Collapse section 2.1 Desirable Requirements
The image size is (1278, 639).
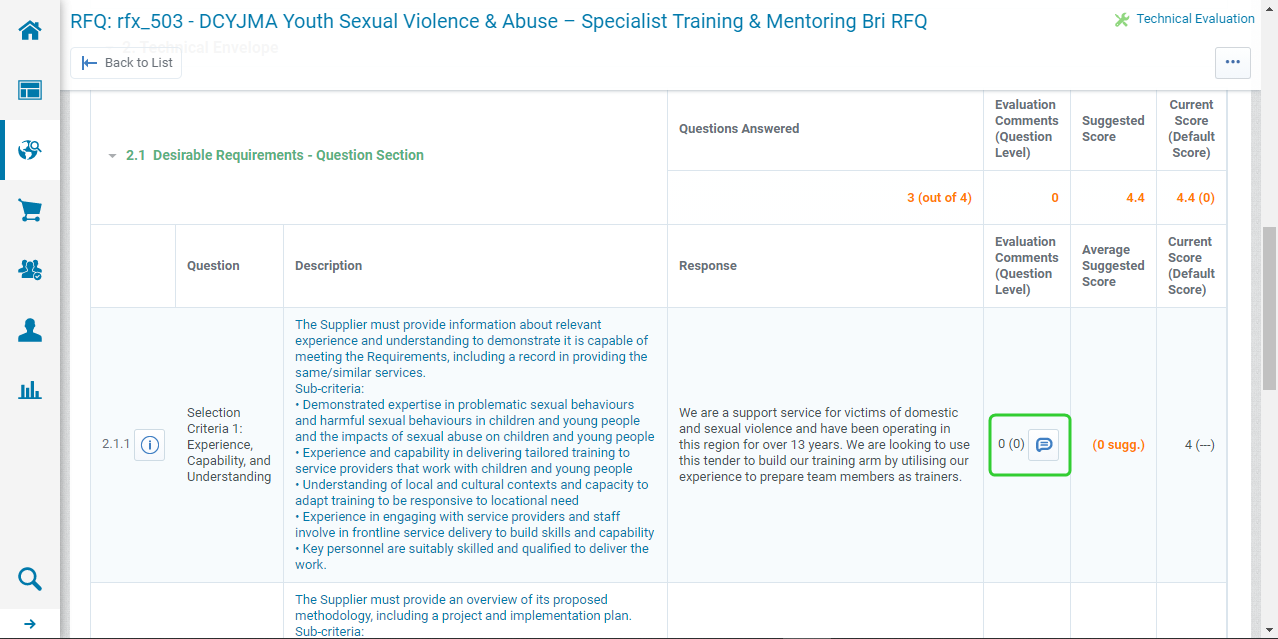click(x=113, y=156)
